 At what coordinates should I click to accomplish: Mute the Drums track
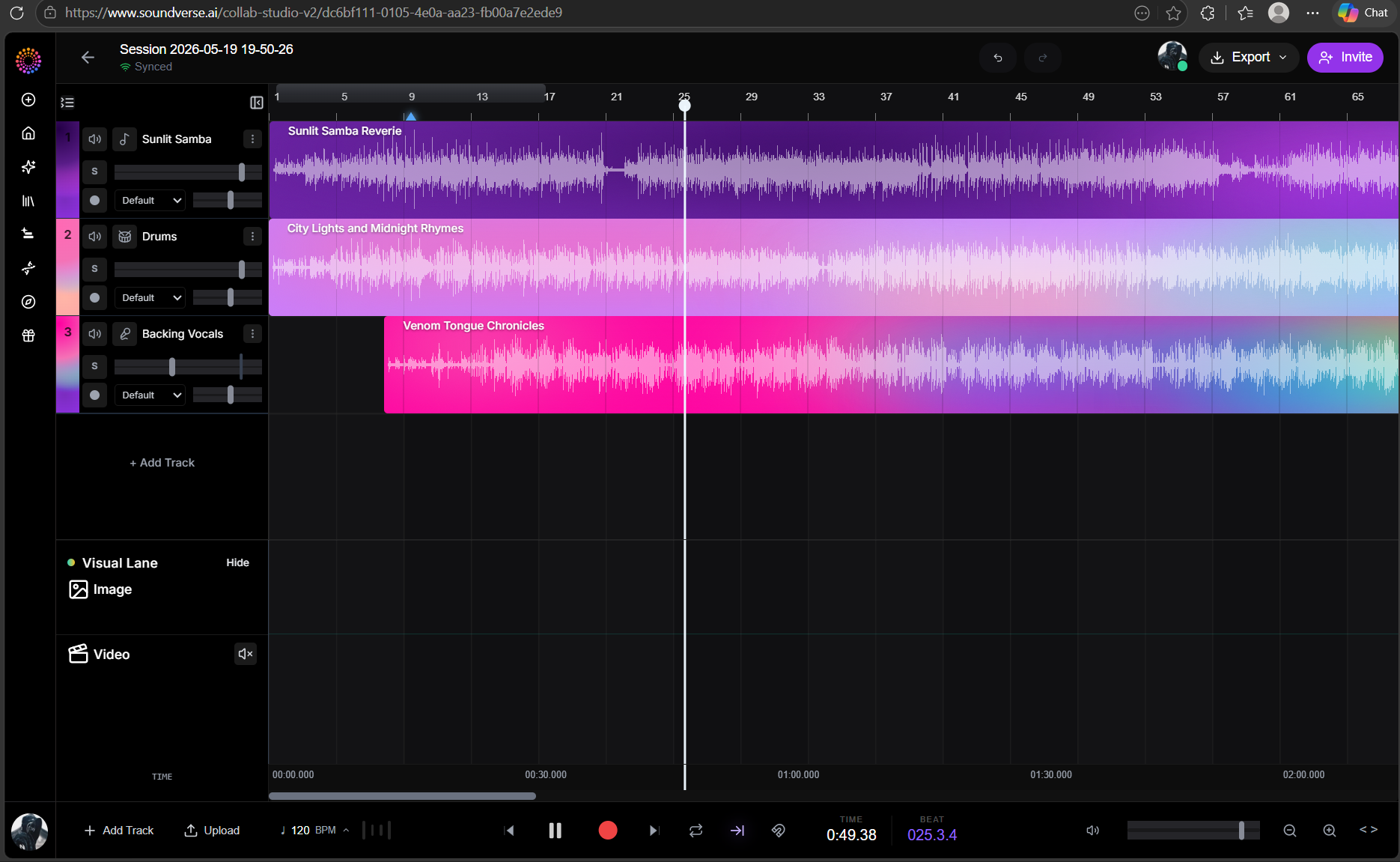click(94, 237)
